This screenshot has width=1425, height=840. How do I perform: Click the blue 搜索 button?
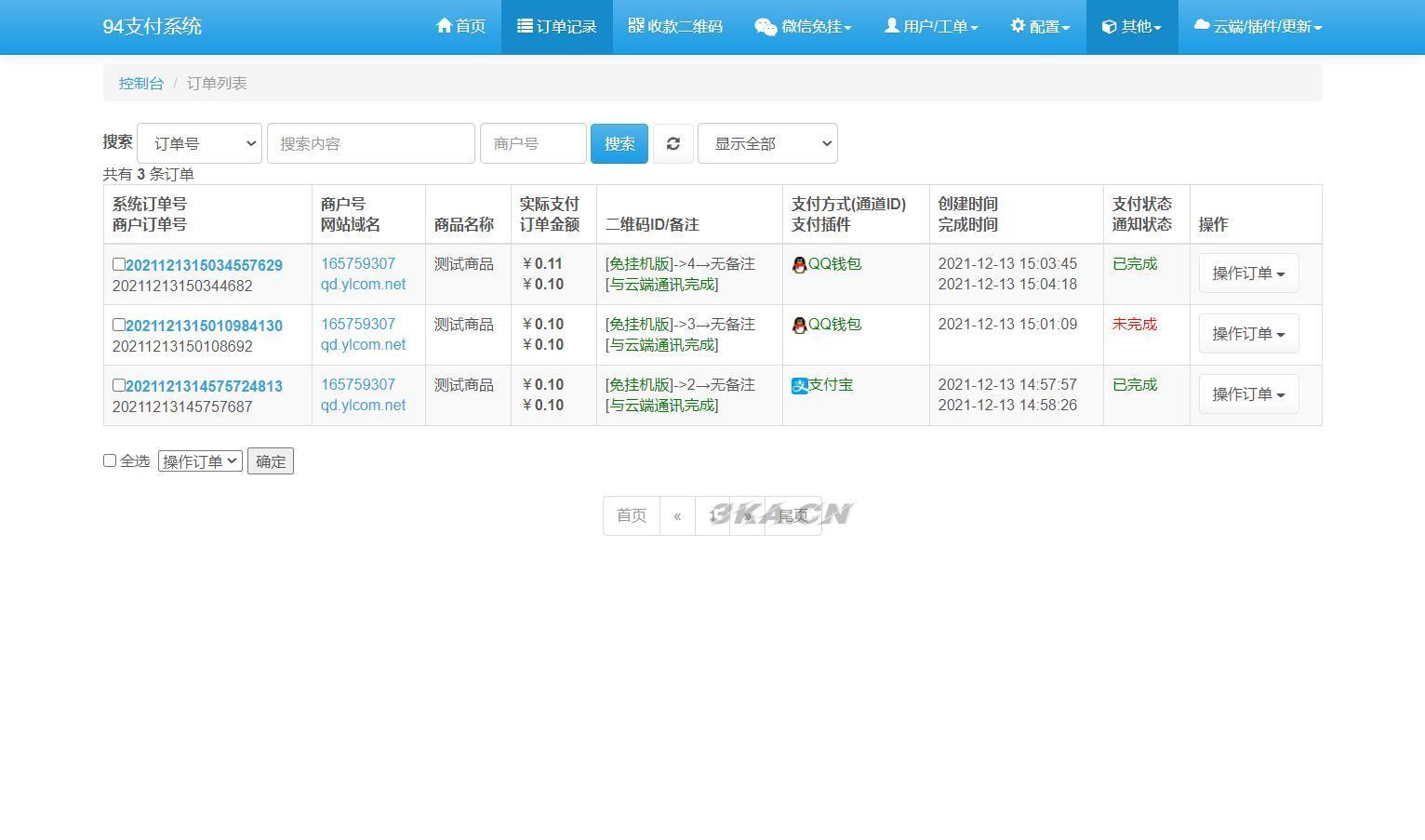[x=619, y=143]
